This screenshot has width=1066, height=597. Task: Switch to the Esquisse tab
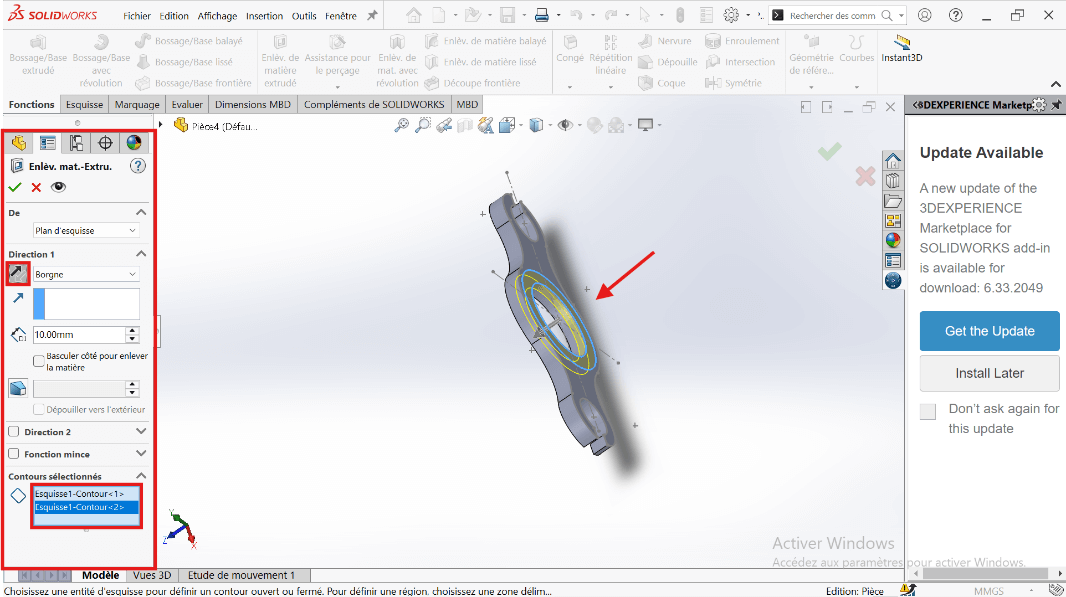(x=84, y=105)
